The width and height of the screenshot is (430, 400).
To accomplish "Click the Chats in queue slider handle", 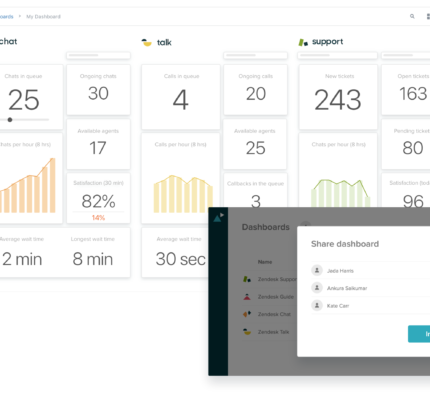I will coord(10,120).
